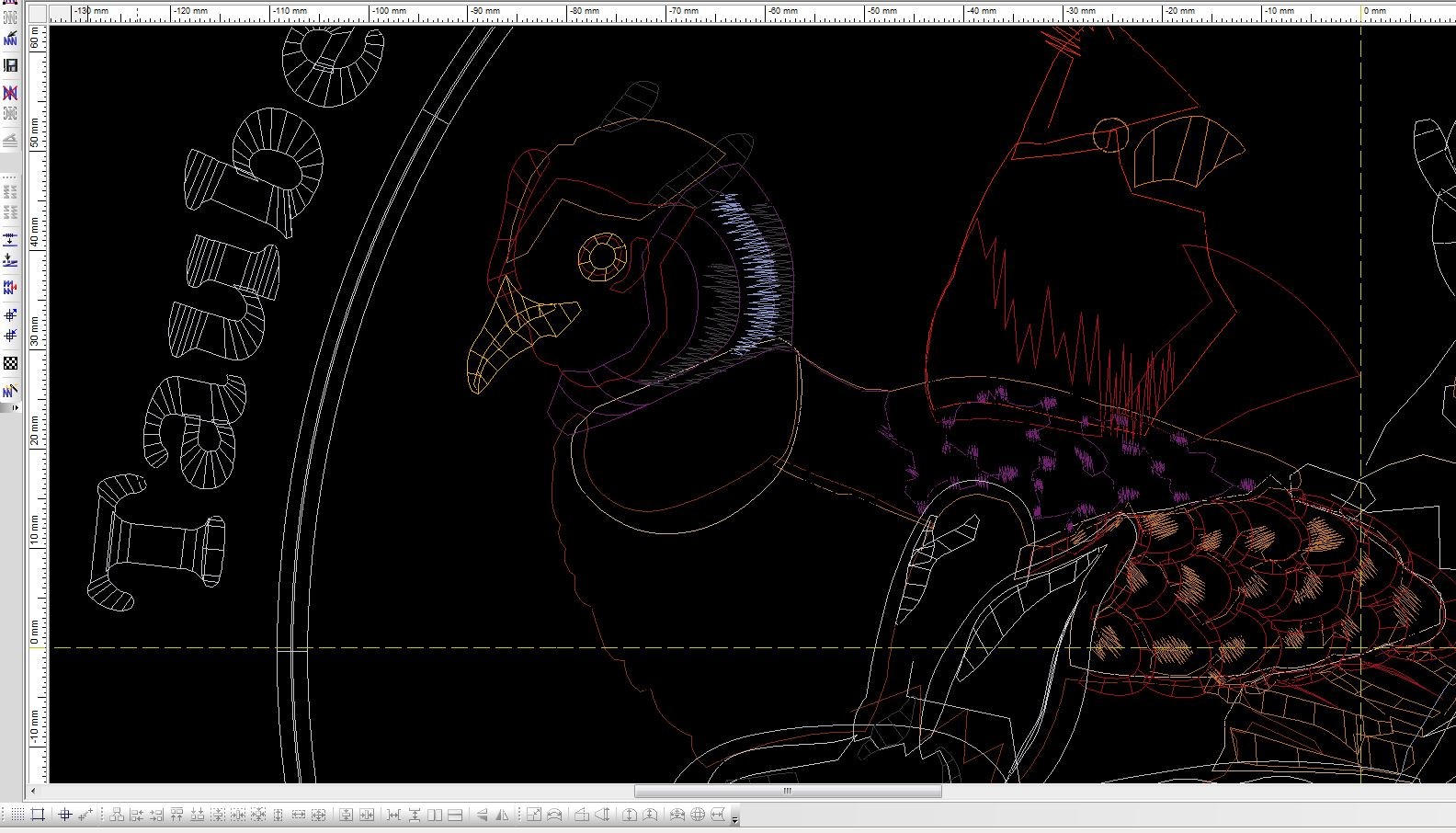
Task: Click the mirror horizontally triangle icon
Action: pos(481,815)
